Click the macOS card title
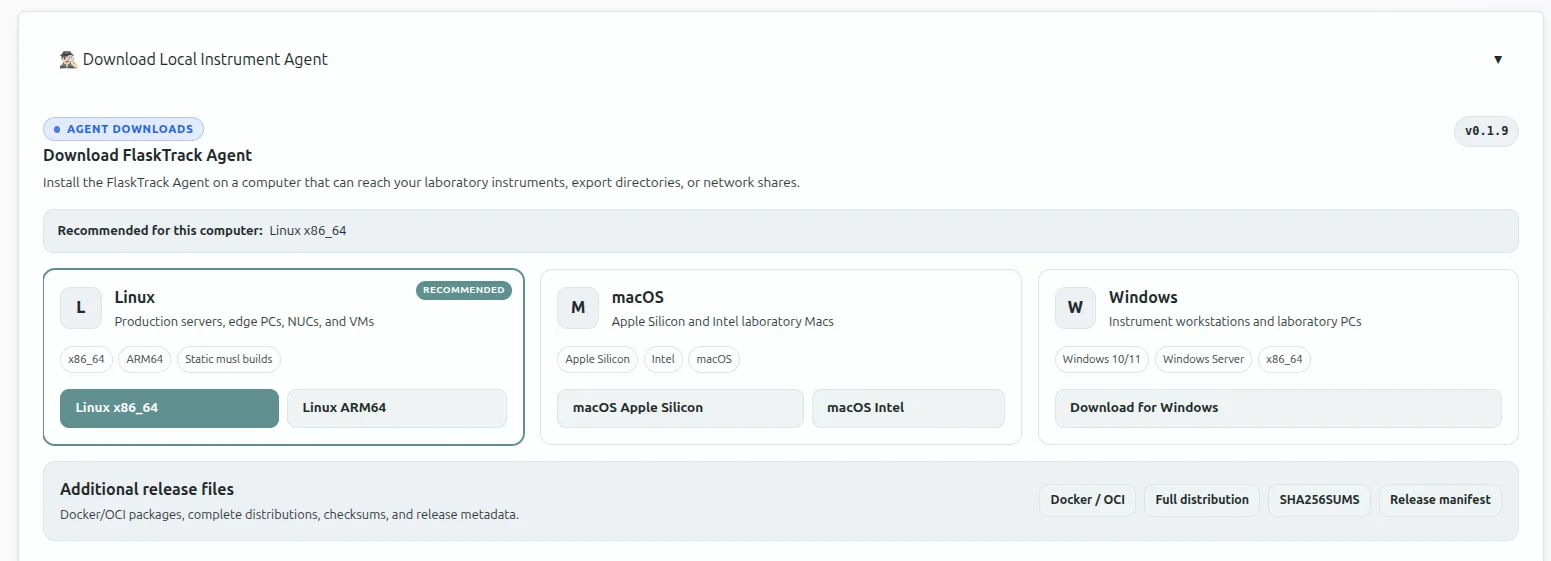 pos(638,297)
